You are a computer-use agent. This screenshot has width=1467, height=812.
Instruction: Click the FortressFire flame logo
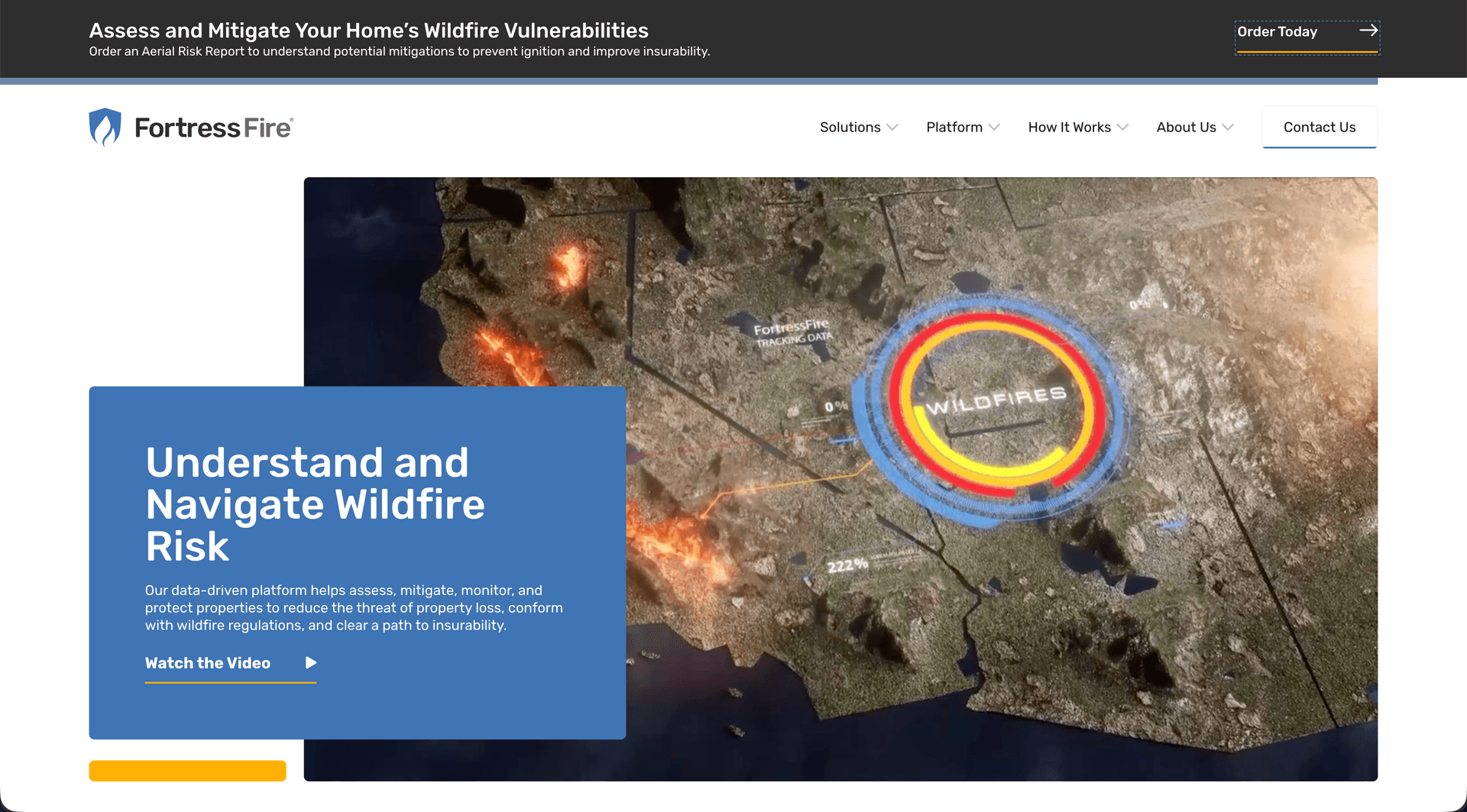click(x=105, y=126)
